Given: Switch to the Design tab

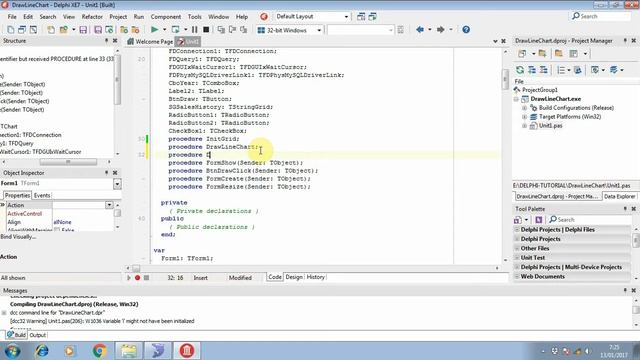Looking at the screenshot, I should (x=294, y=277).
